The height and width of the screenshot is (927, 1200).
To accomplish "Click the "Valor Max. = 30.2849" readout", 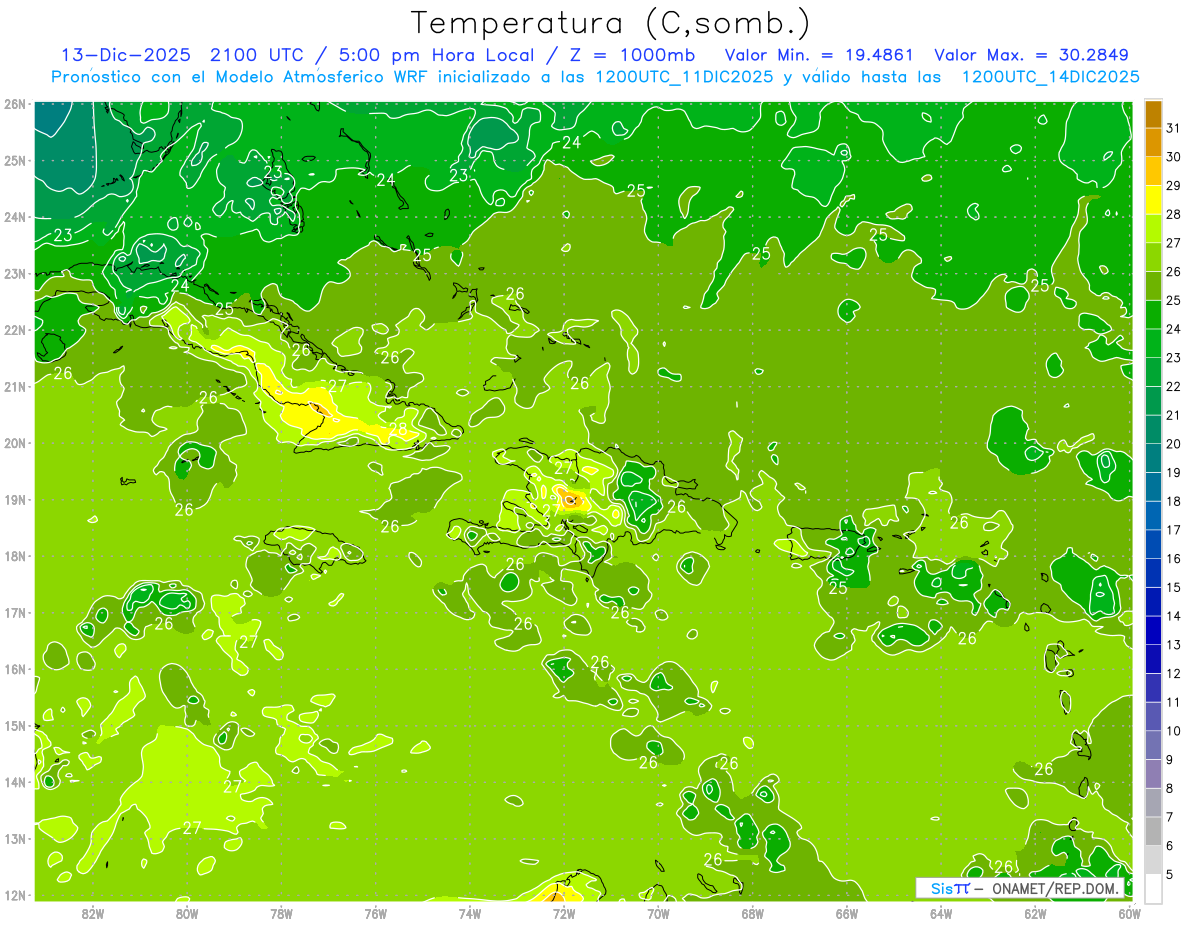I will click(x=1031, y=55).
